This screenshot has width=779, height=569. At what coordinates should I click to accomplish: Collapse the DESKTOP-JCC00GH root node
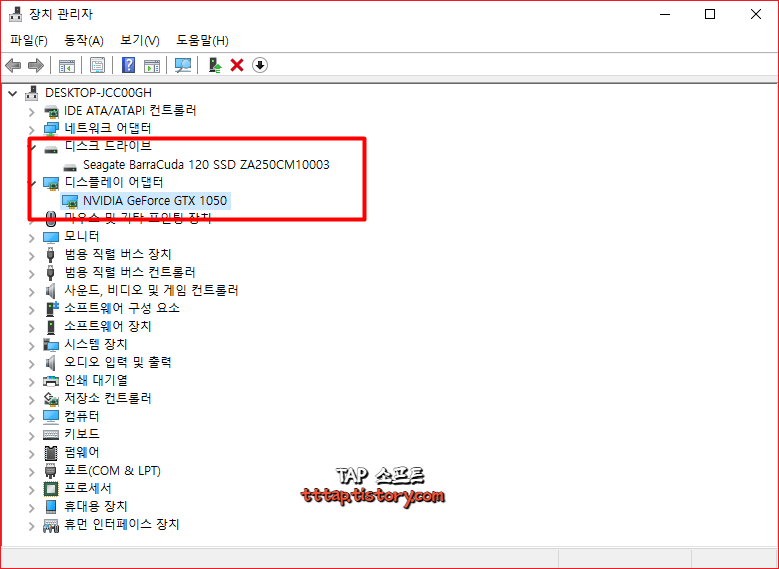[x=13, y=93]
